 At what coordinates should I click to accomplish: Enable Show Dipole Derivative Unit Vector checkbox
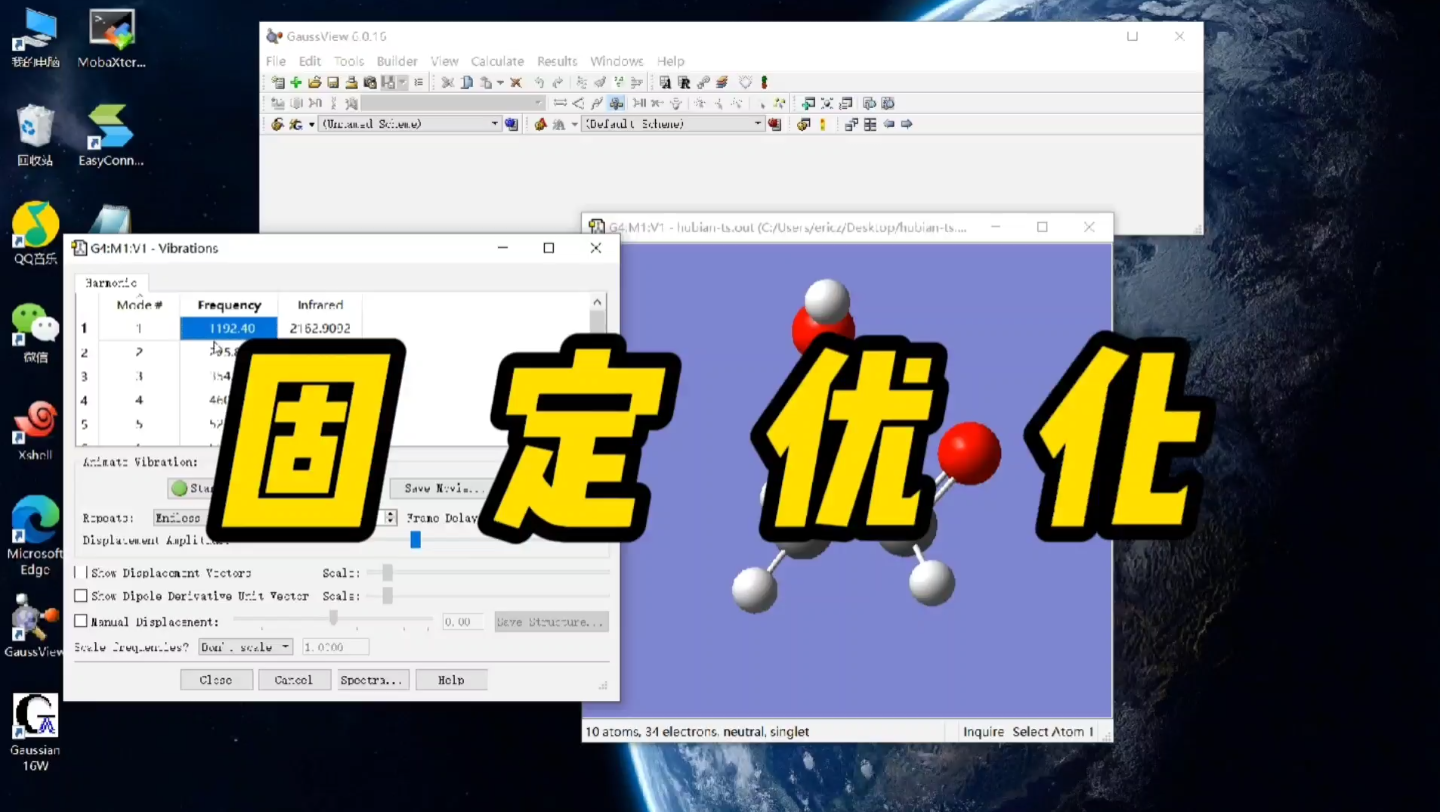tap(81, 596)
